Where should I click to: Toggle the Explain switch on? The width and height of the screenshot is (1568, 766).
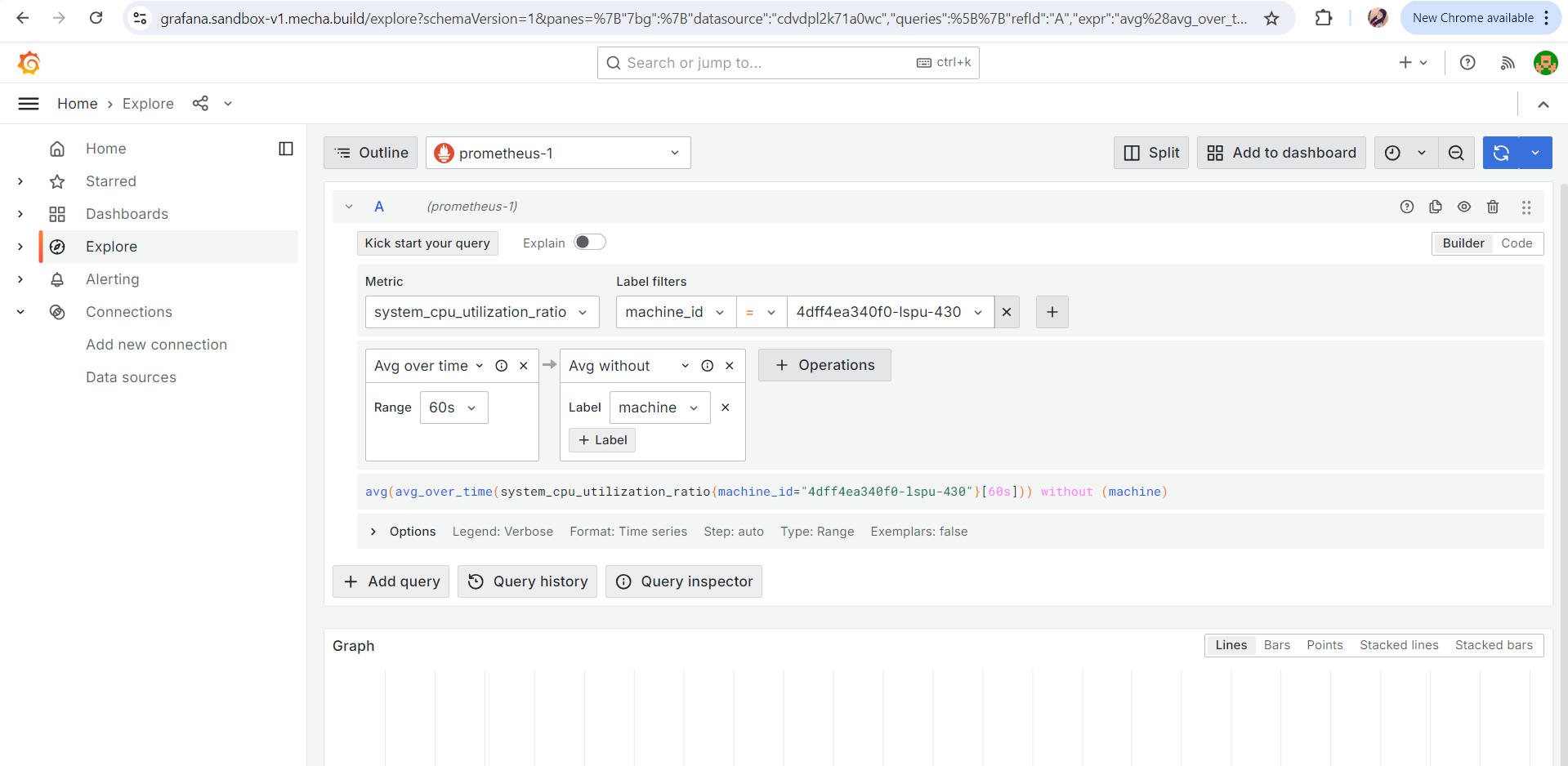[589, 242]
